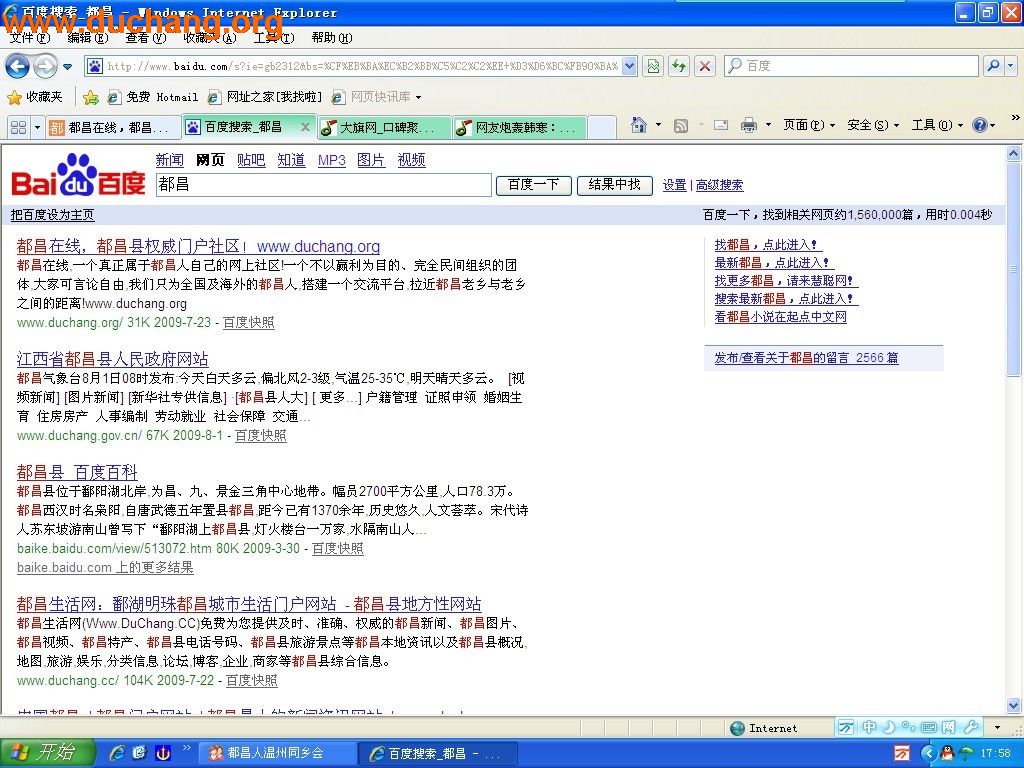The height and width of the screenshot is (768, 1024).
Task: Switch to the 大旗网_口碑聚 tab
Action: 385,127
